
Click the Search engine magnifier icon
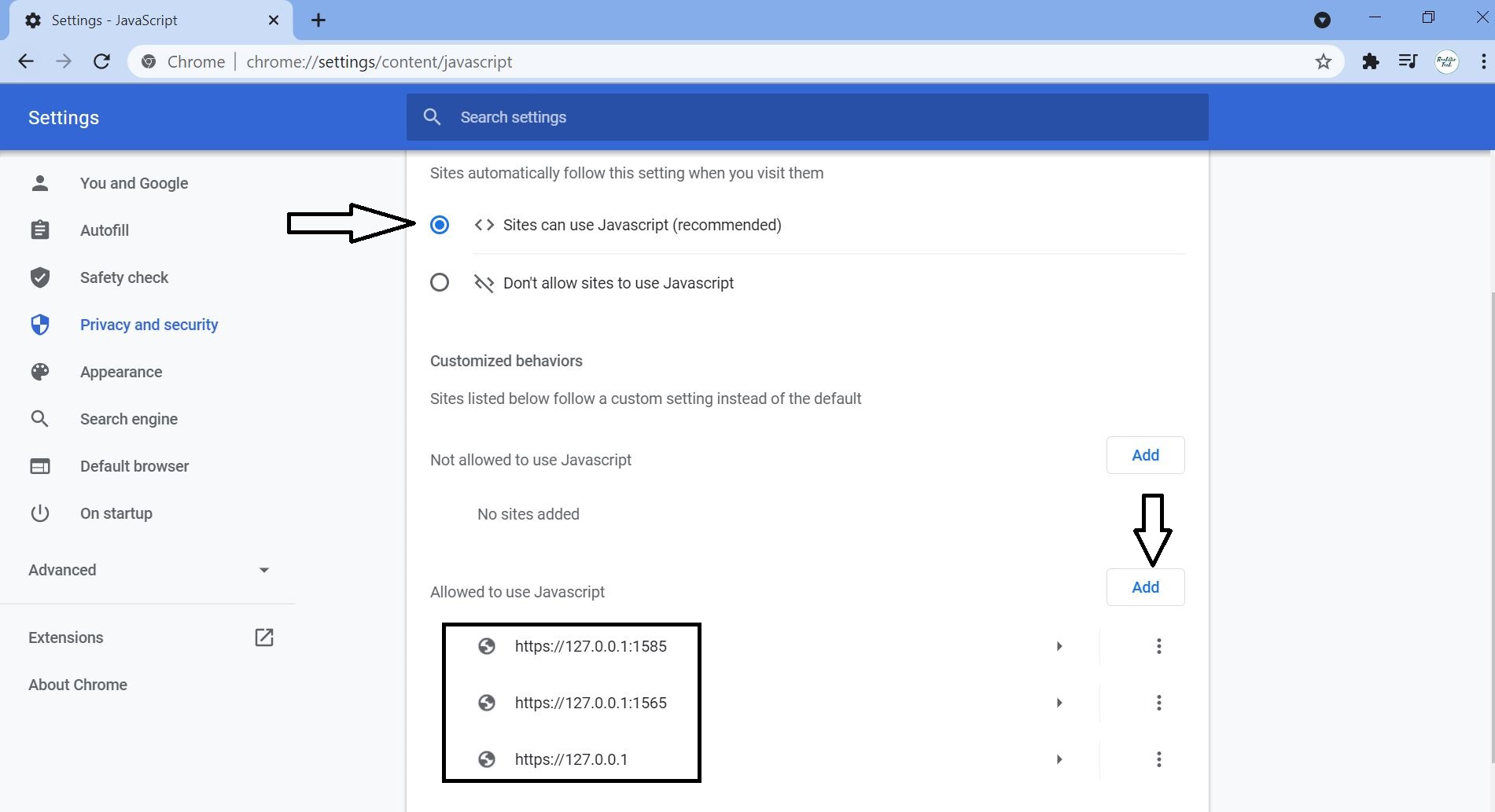pyautogui.click(x=40, y=419)
